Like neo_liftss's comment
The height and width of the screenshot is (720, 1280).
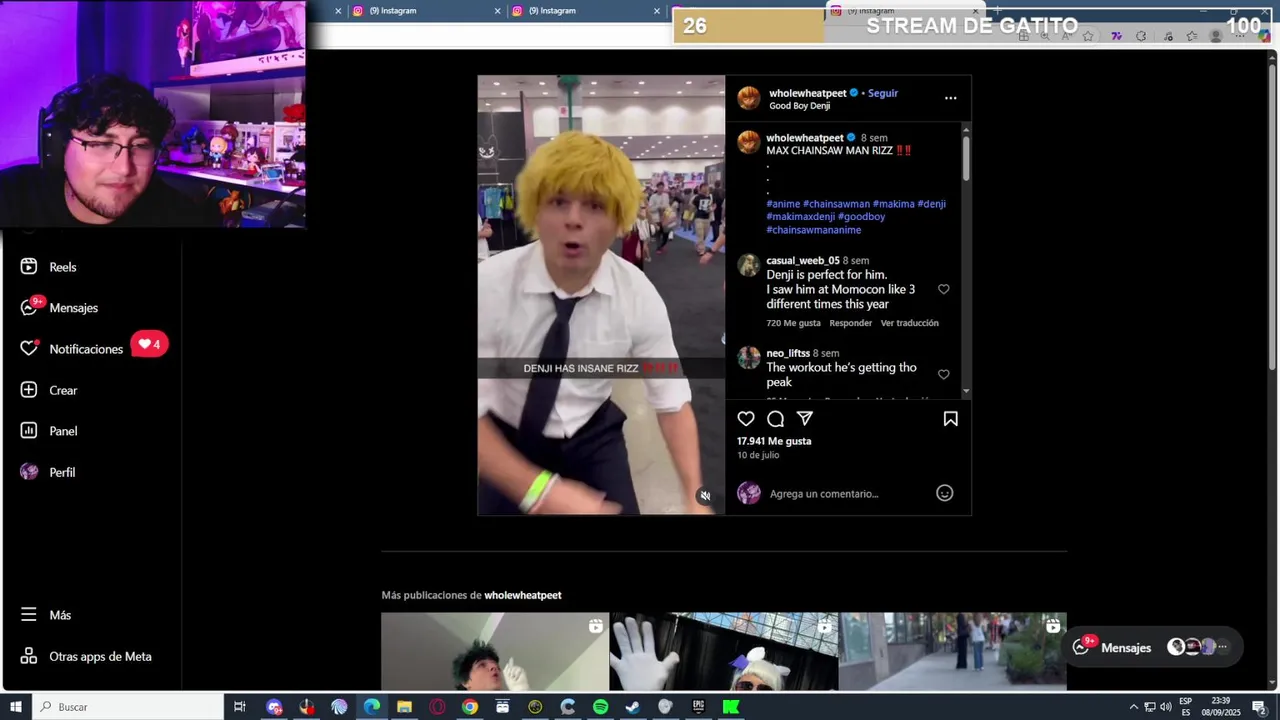click(x=943, y=374)
